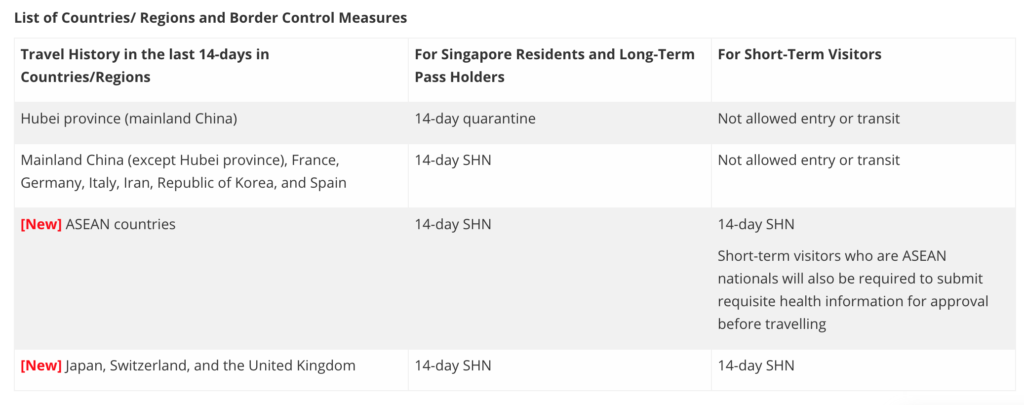Select the 'For Short-Term Visitors' column header

[x=799, y=54]
